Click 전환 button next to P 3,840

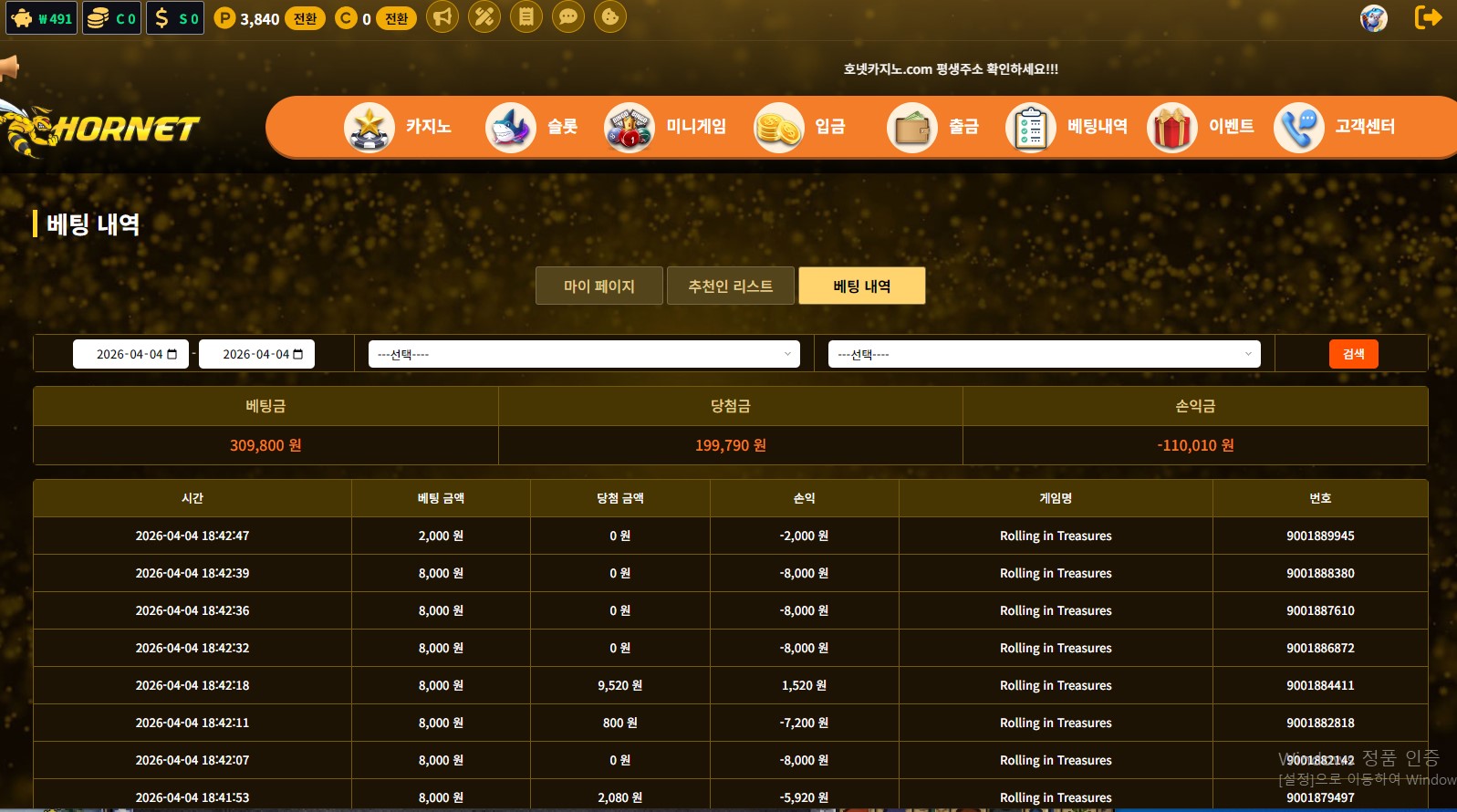tap(305, 19)
